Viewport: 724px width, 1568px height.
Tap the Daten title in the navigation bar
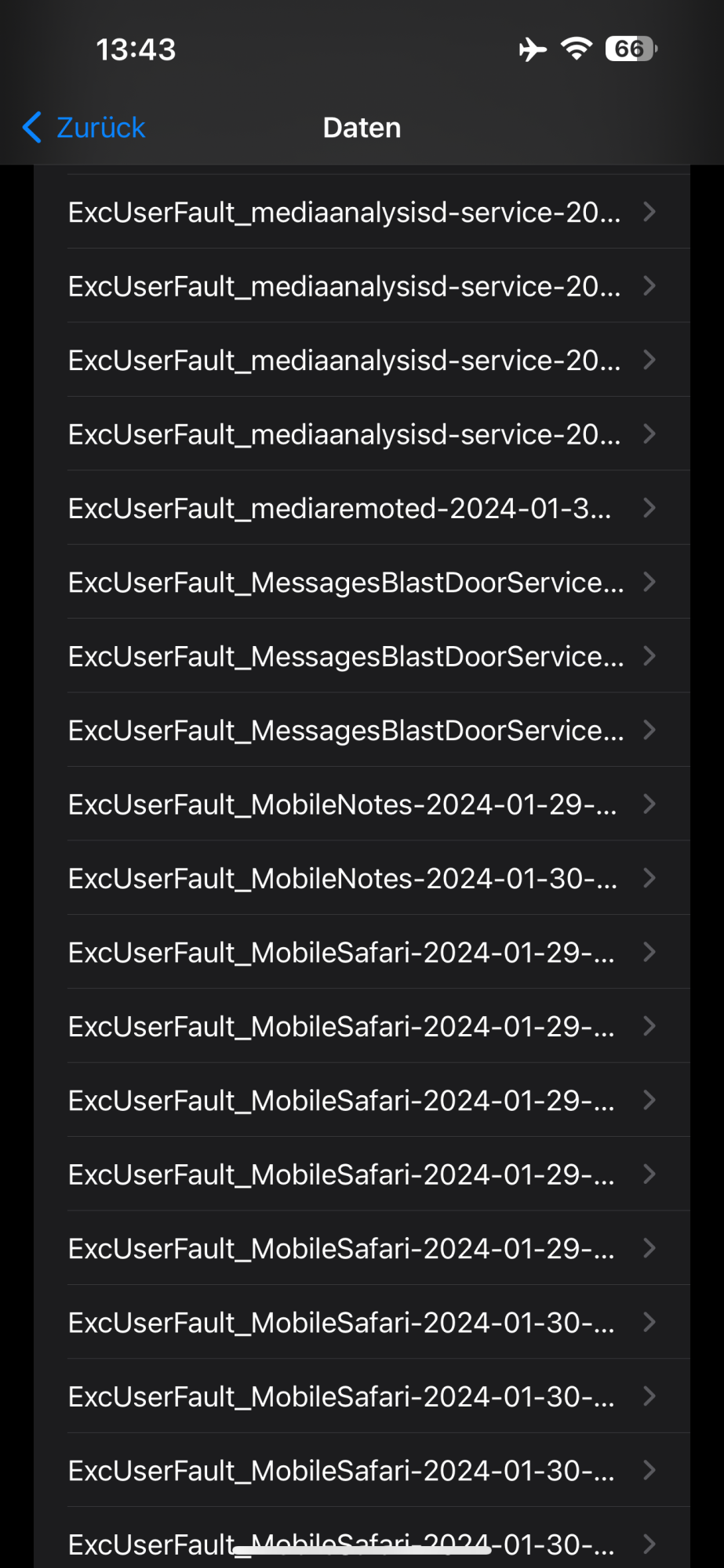pyautogui.click(x=362, y=128)
